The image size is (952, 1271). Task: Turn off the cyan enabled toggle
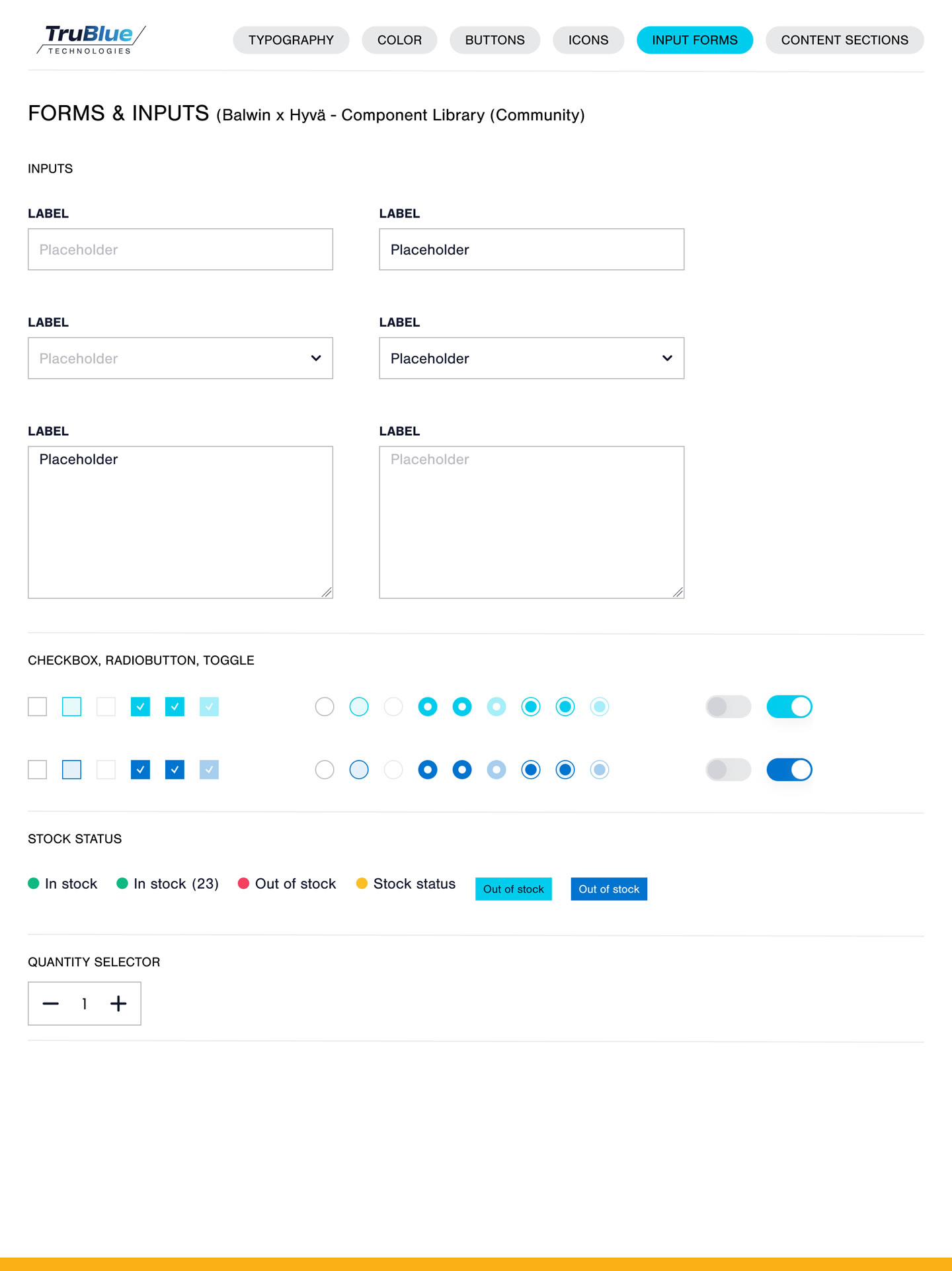789,706
